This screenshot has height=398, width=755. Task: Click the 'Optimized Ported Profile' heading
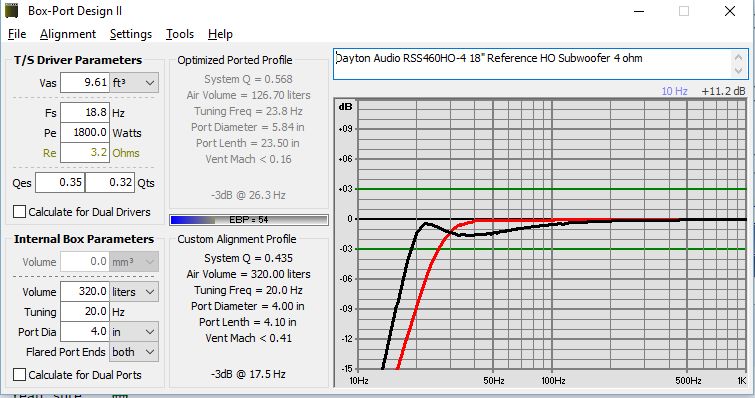234,60
